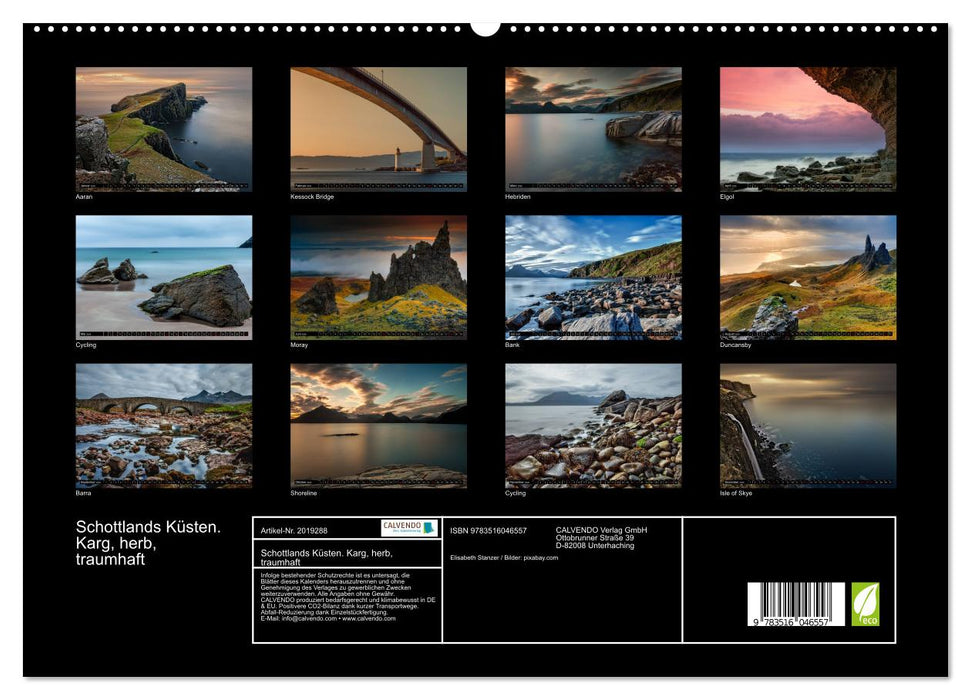Open the Aaran lighthouse cliff photo
The height and width of the screenshot is (700, 971).
click(164, 129)
